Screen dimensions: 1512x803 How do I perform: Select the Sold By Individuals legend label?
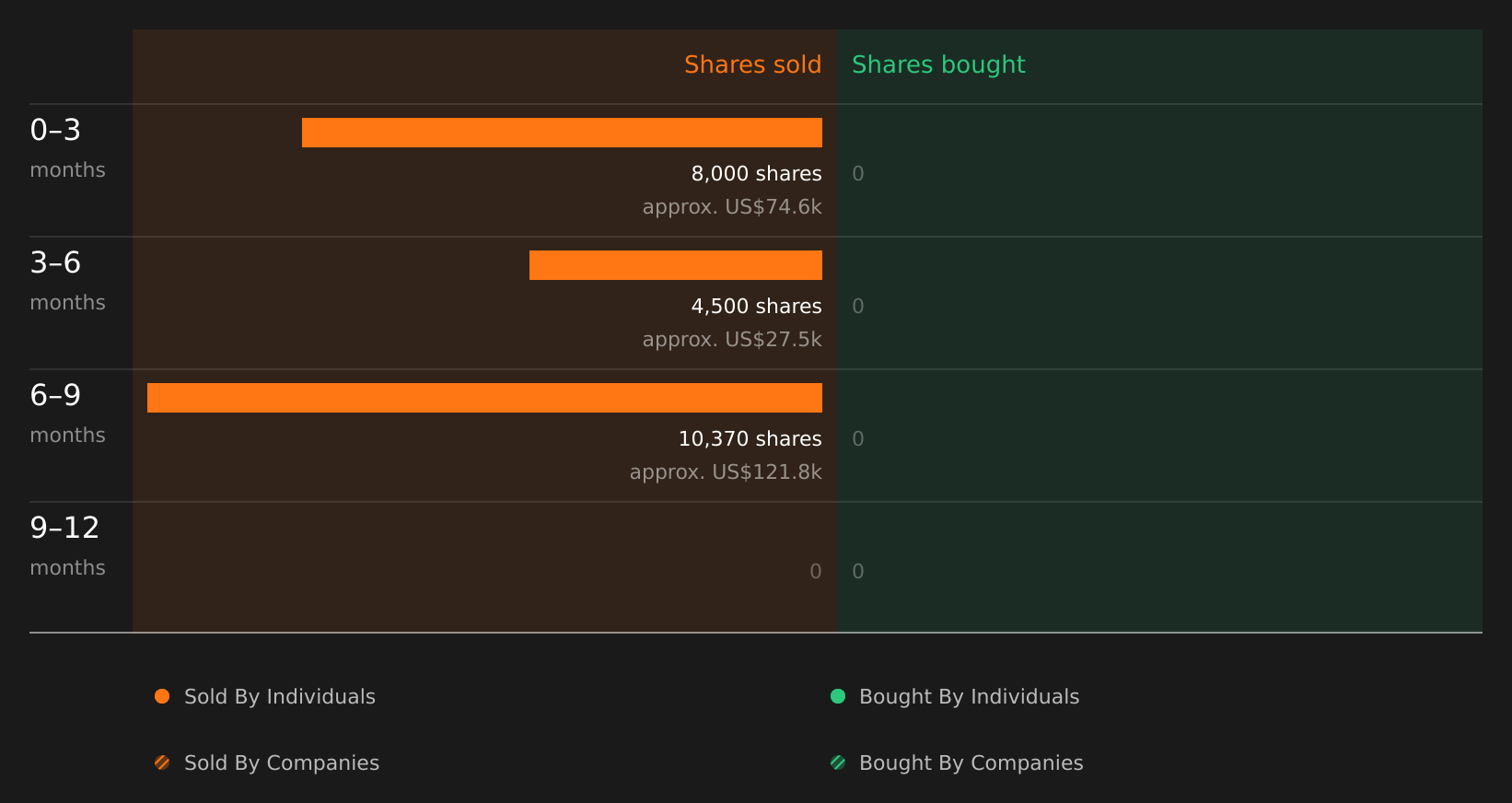coord(280,697)
